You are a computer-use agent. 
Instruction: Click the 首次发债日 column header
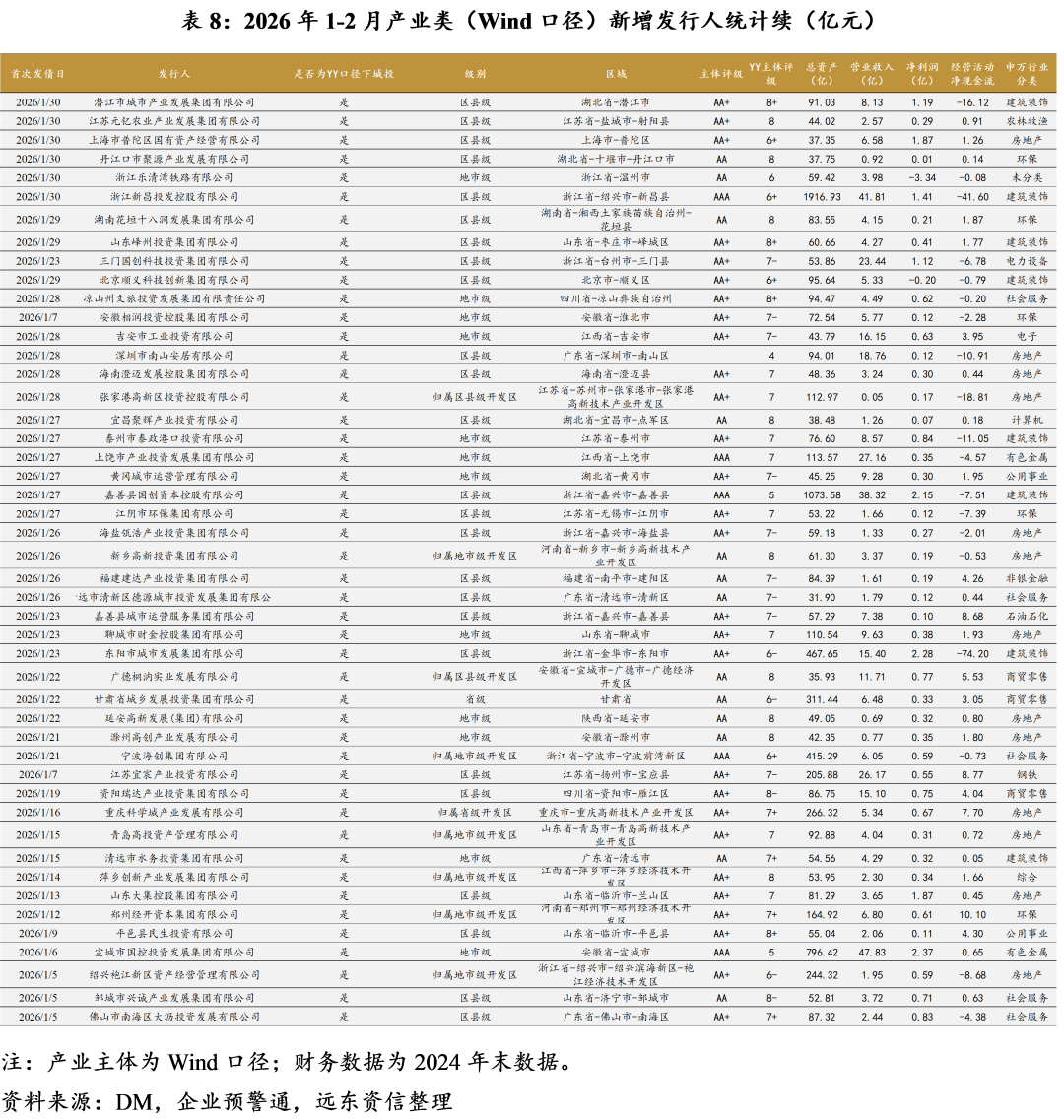pos(38,74)
